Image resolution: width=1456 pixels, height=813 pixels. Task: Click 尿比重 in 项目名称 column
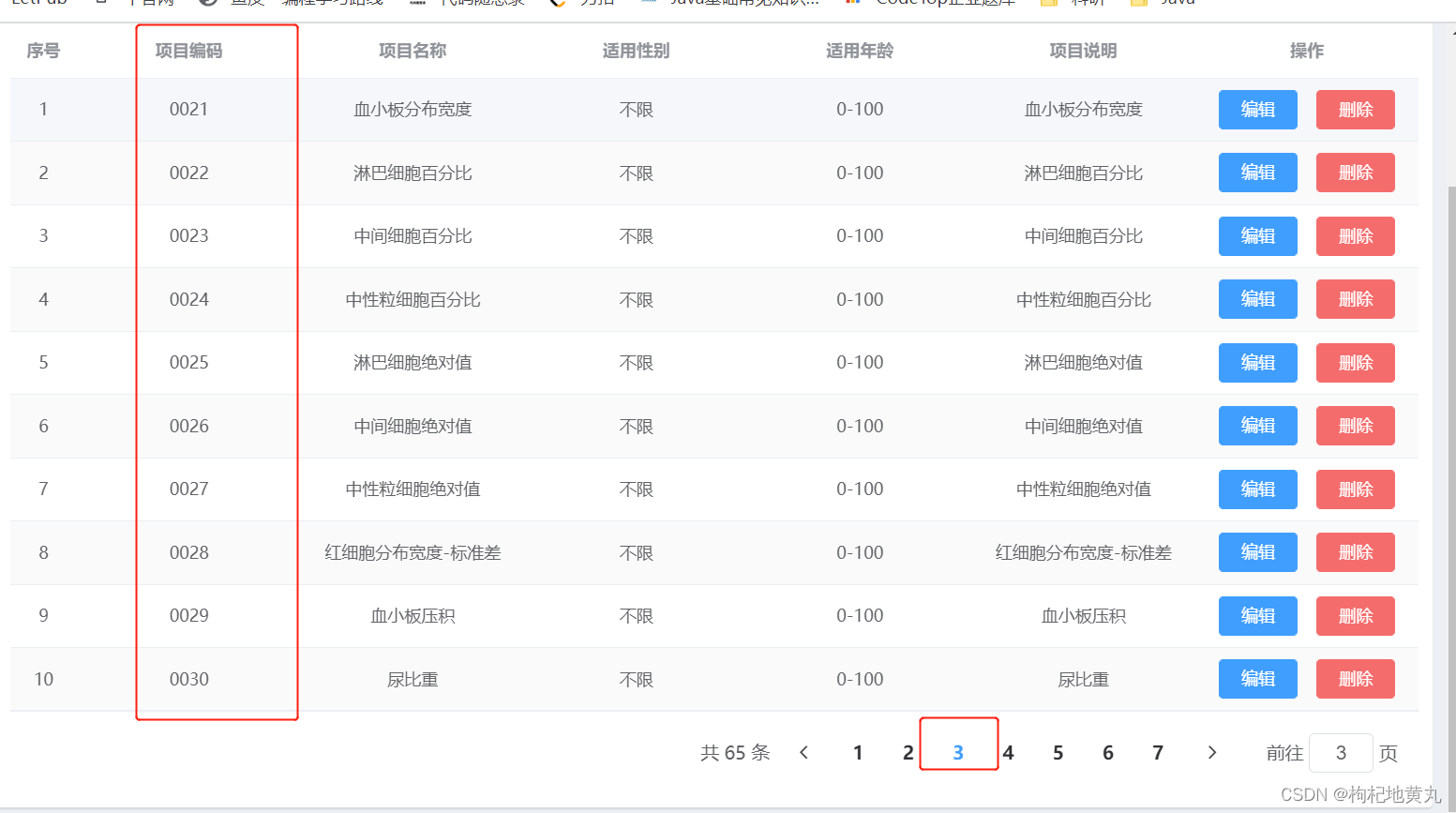(x=413, y=680)
